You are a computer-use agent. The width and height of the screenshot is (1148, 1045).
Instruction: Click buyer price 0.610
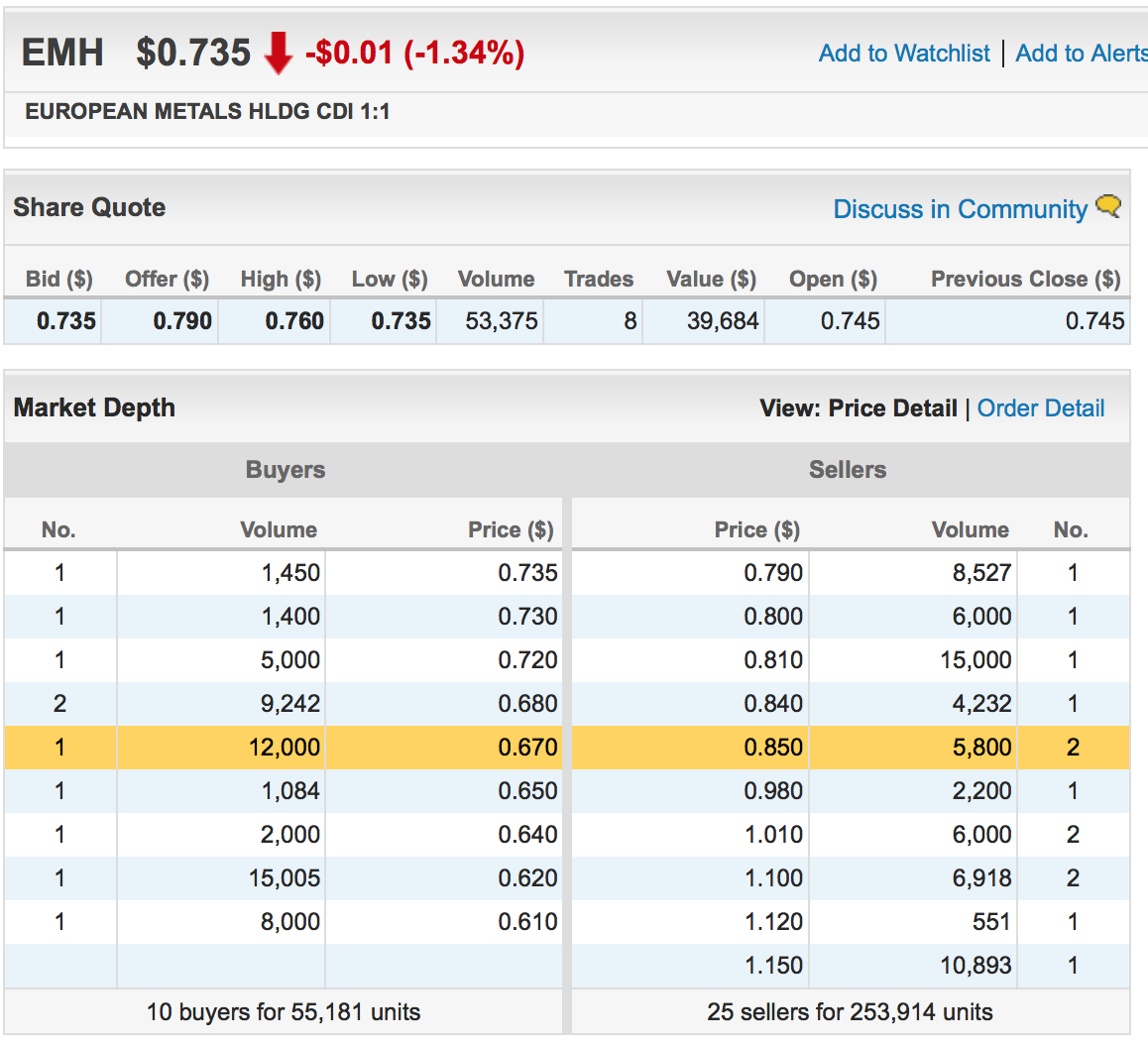point(527,921)
